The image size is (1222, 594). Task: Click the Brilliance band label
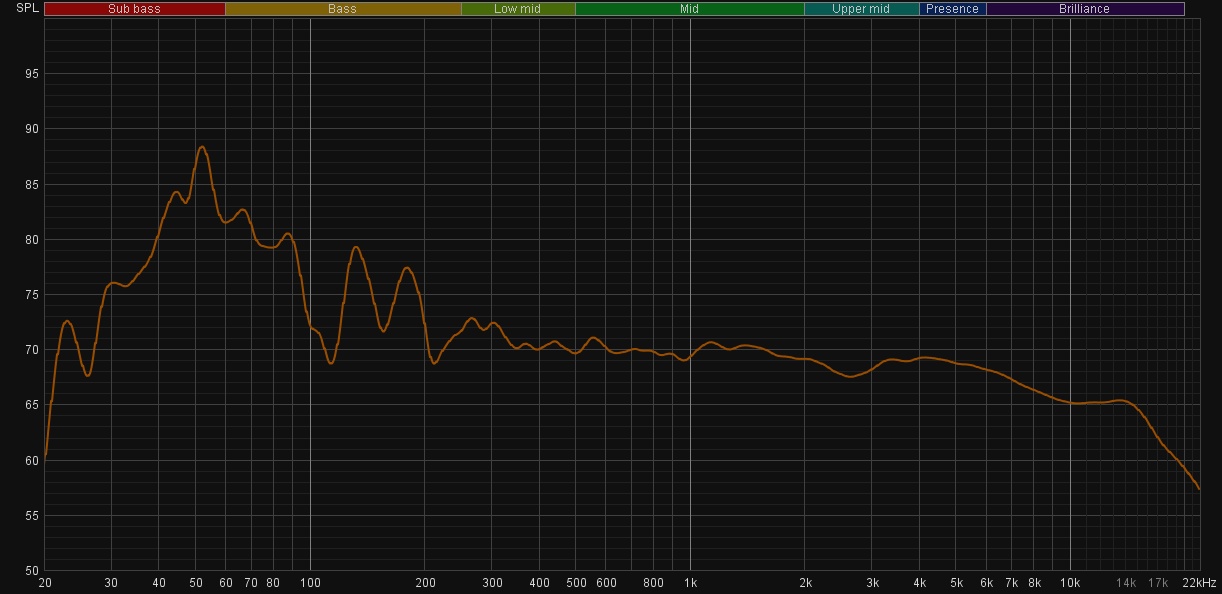(1084, 9)
